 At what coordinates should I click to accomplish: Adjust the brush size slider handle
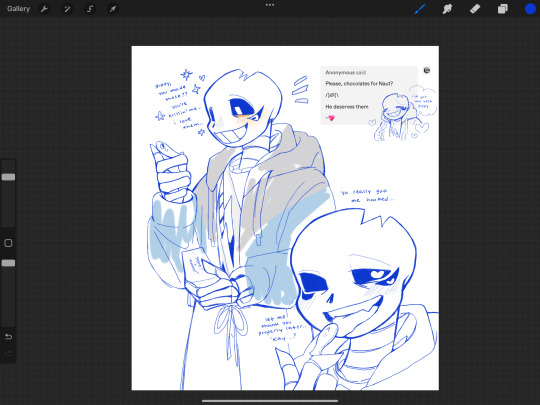coord(8,177)
